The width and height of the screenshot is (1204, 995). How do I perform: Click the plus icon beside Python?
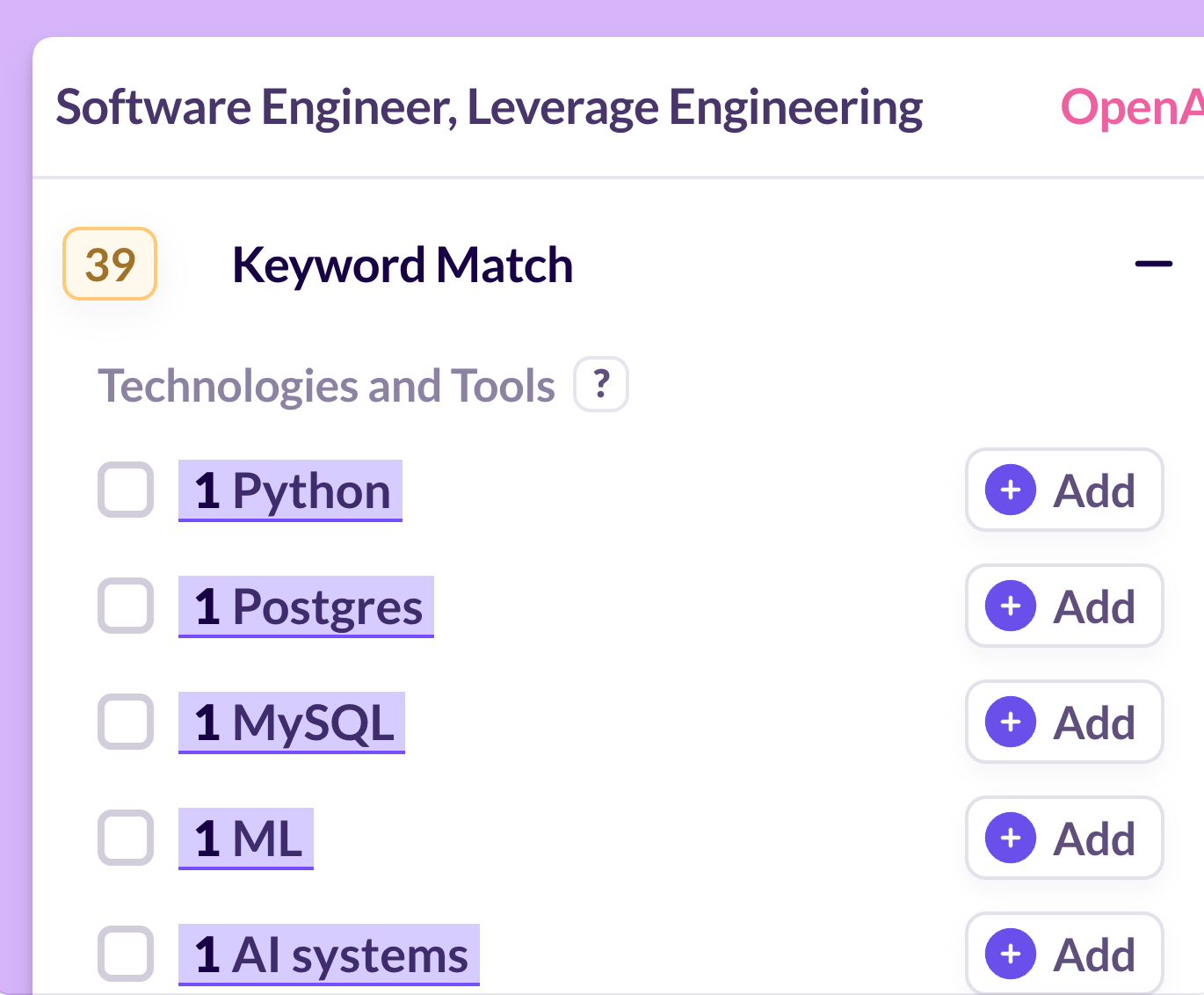[1011, 490]
